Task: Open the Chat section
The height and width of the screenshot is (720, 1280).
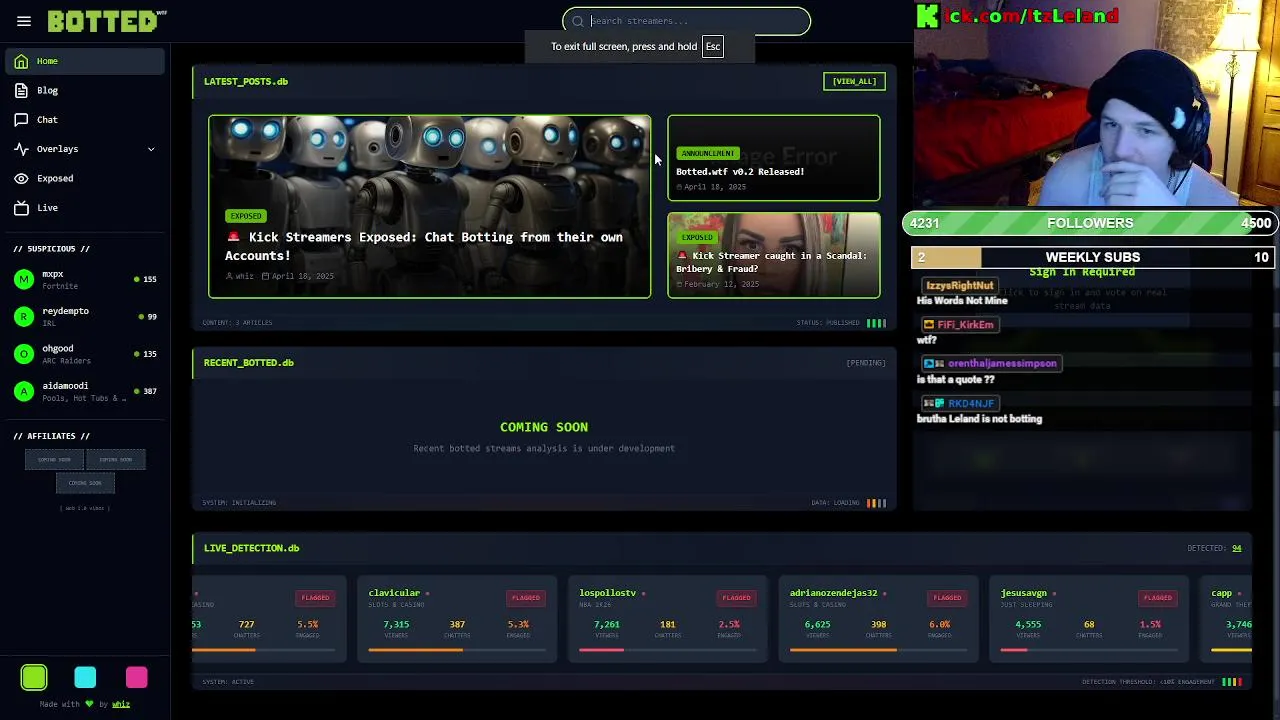Action: pos(85,119)
